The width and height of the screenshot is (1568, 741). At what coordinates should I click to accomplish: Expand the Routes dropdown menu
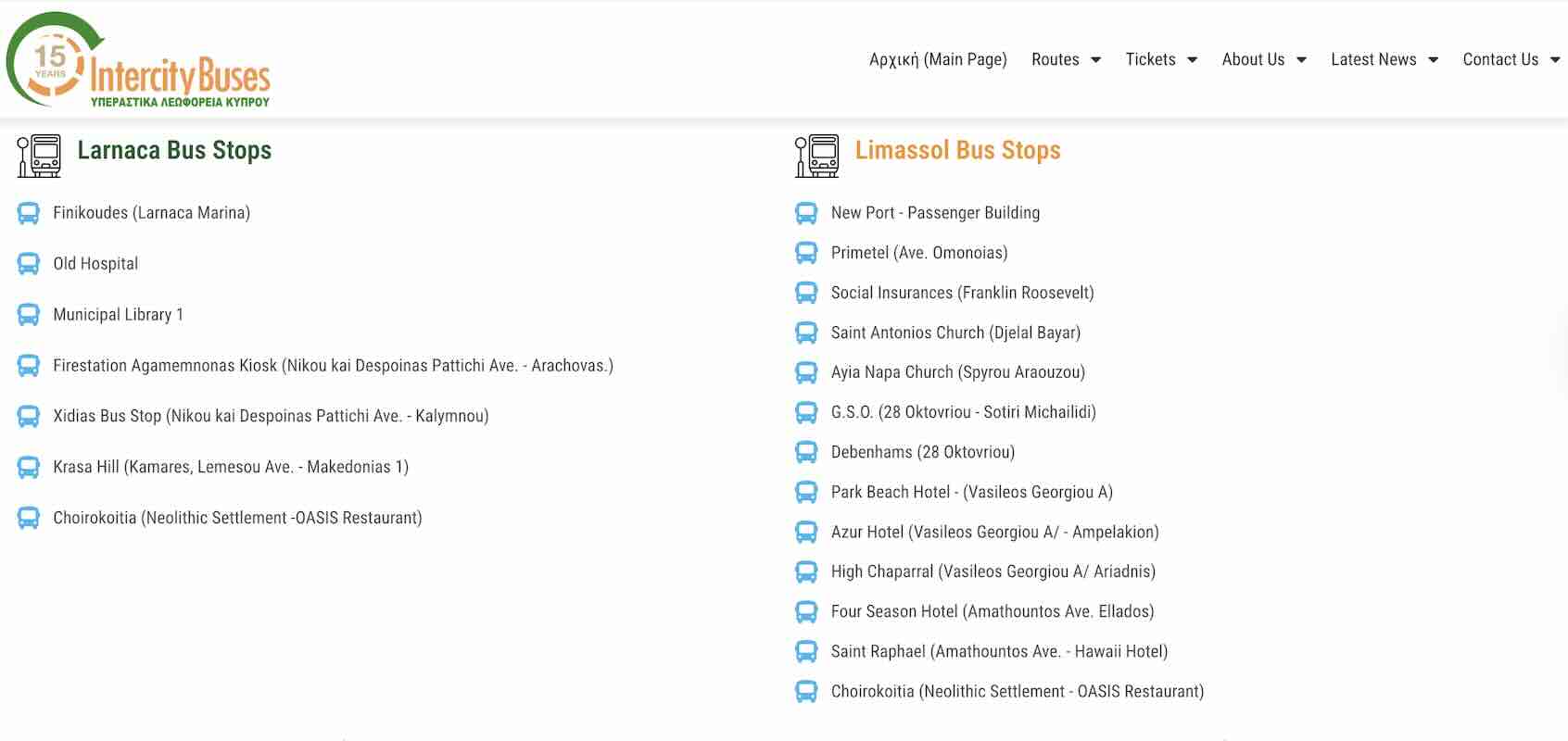point(1066,59)
